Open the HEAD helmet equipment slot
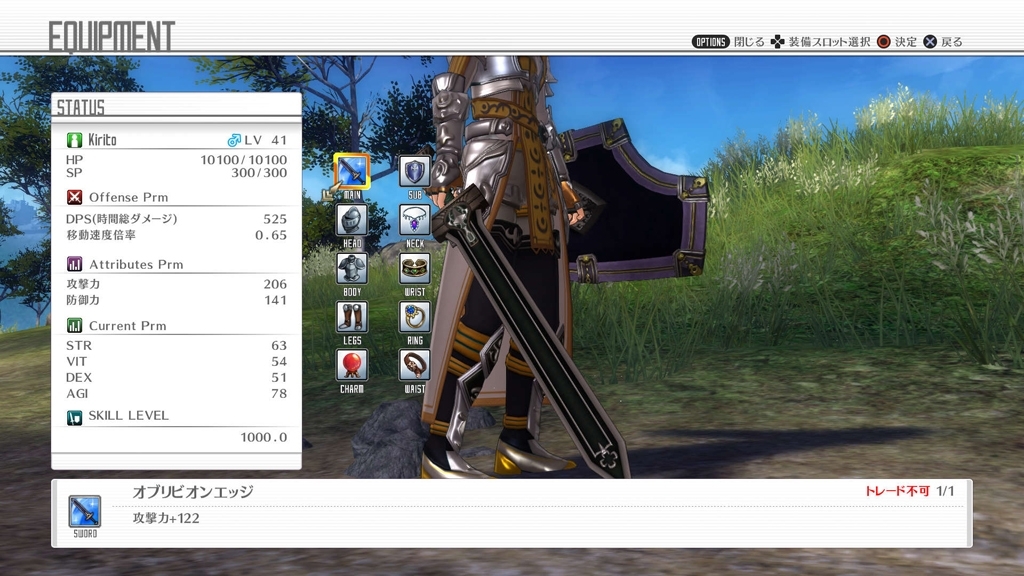 pyautogui.click(x=352, y=220)
